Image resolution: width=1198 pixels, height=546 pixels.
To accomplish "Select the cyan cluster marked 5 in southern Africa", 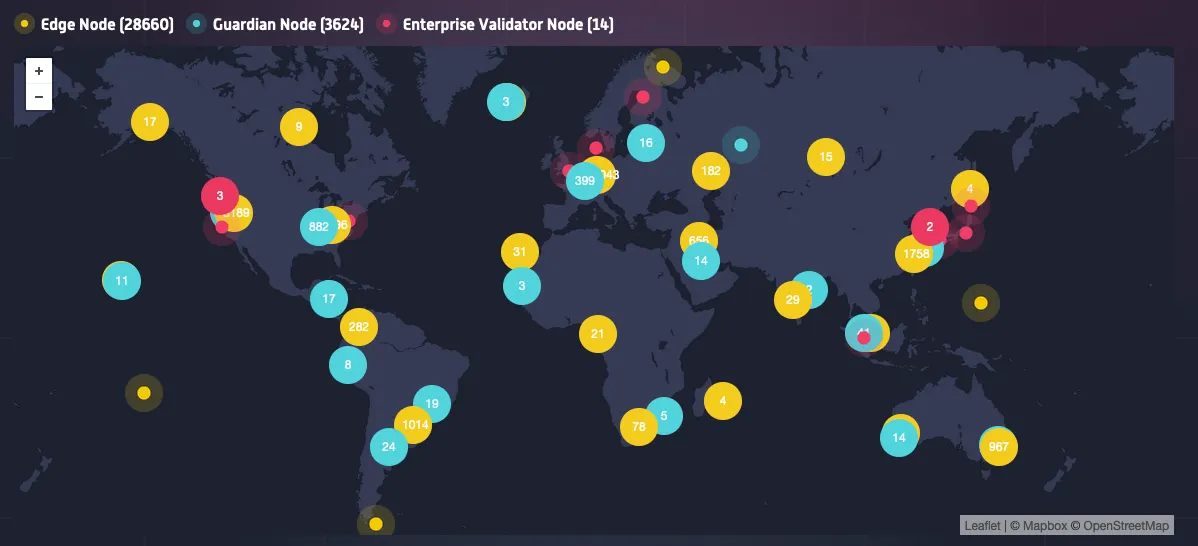I will [x=664, y=416].
